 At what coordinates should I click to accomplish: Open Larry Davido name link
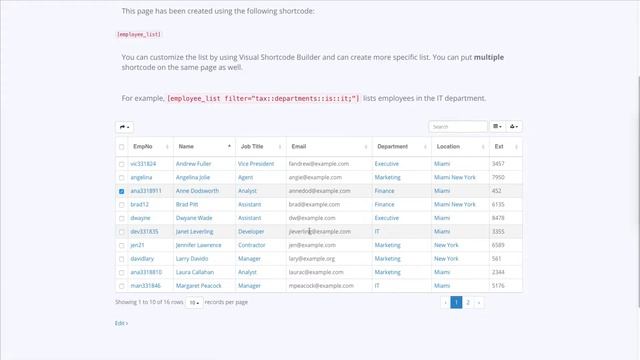(192, 258)
